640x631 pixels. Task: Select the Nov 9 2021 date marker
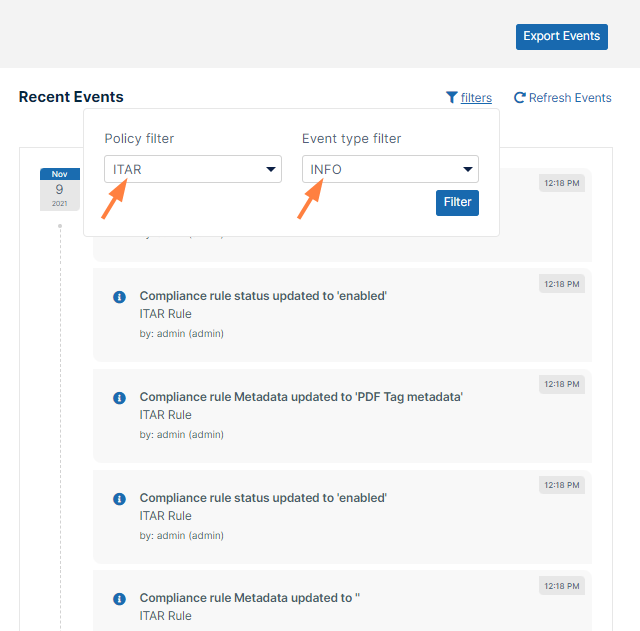click(59, 189)
